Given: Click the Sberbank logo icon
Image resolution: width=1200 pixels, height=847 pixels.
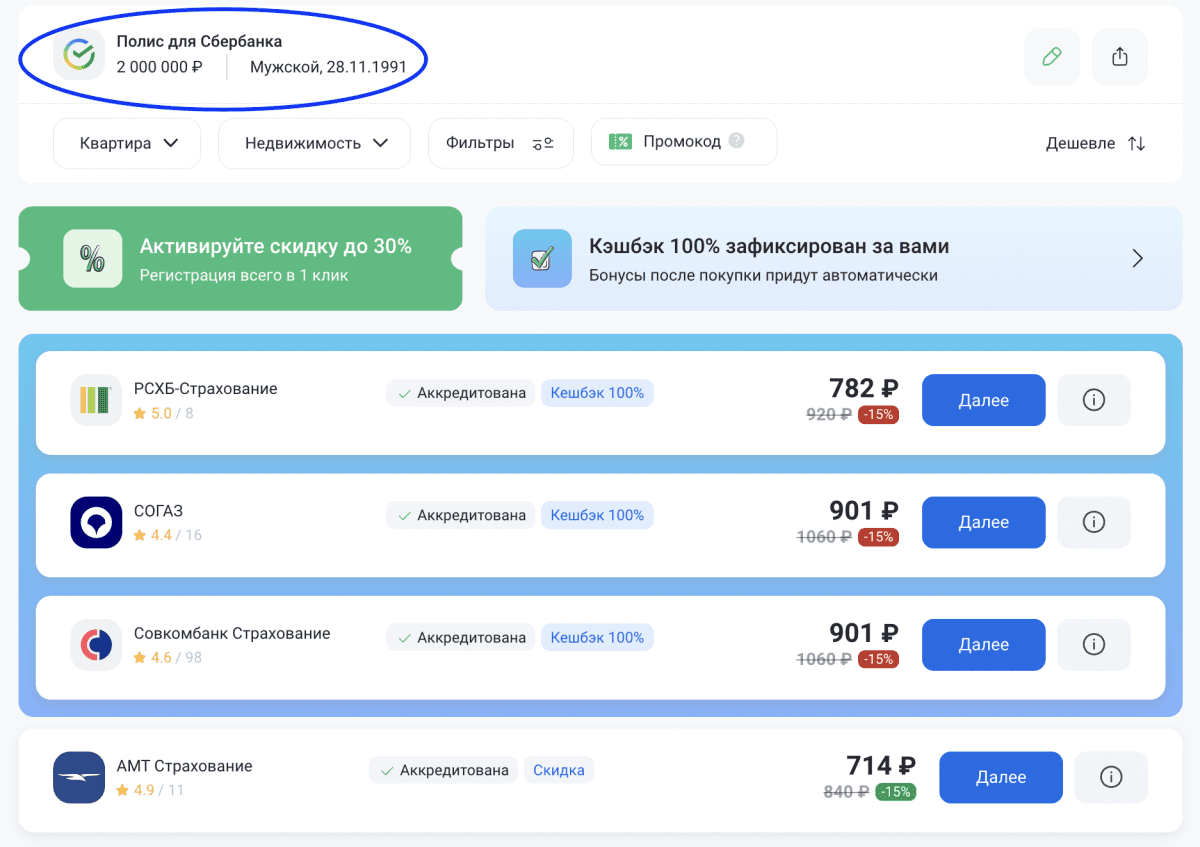Looking at the screenshot, I should pyautogui.click(x=79, y=55).
